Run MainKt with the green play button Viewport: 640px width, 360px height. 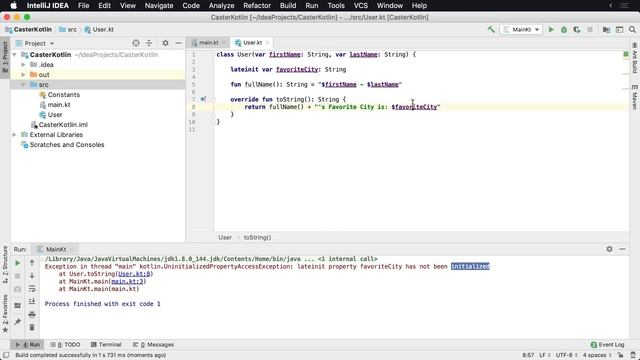point(551,29)
